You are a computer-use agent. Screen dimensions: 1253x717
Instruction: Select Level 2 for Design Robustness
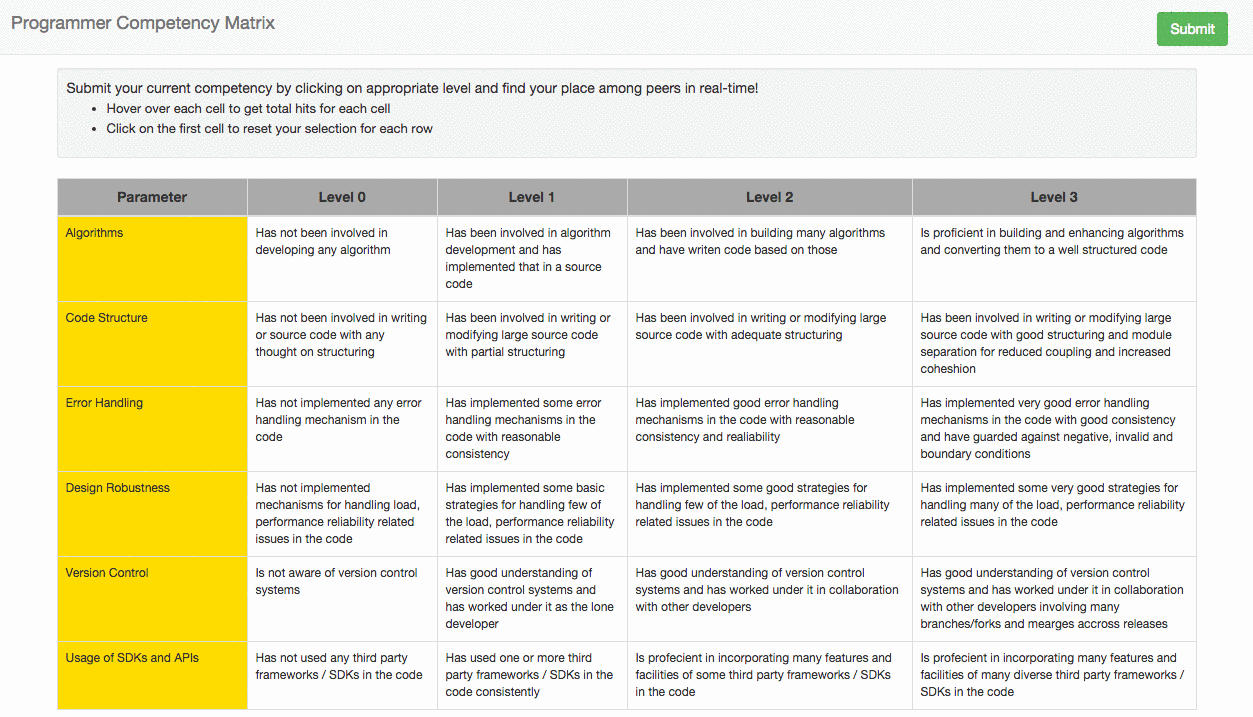pyautogui.click(x=769, y=513)
